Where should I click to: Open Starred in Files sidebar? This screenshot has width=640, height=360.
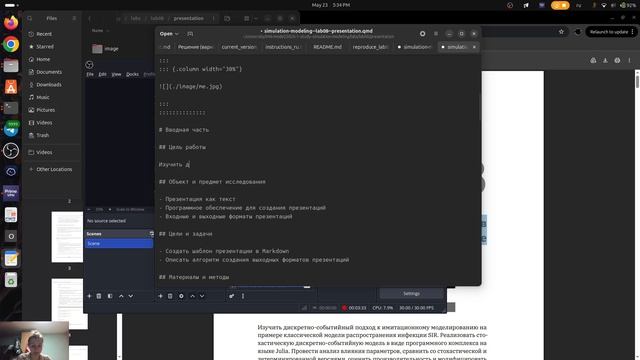point(44,47)
